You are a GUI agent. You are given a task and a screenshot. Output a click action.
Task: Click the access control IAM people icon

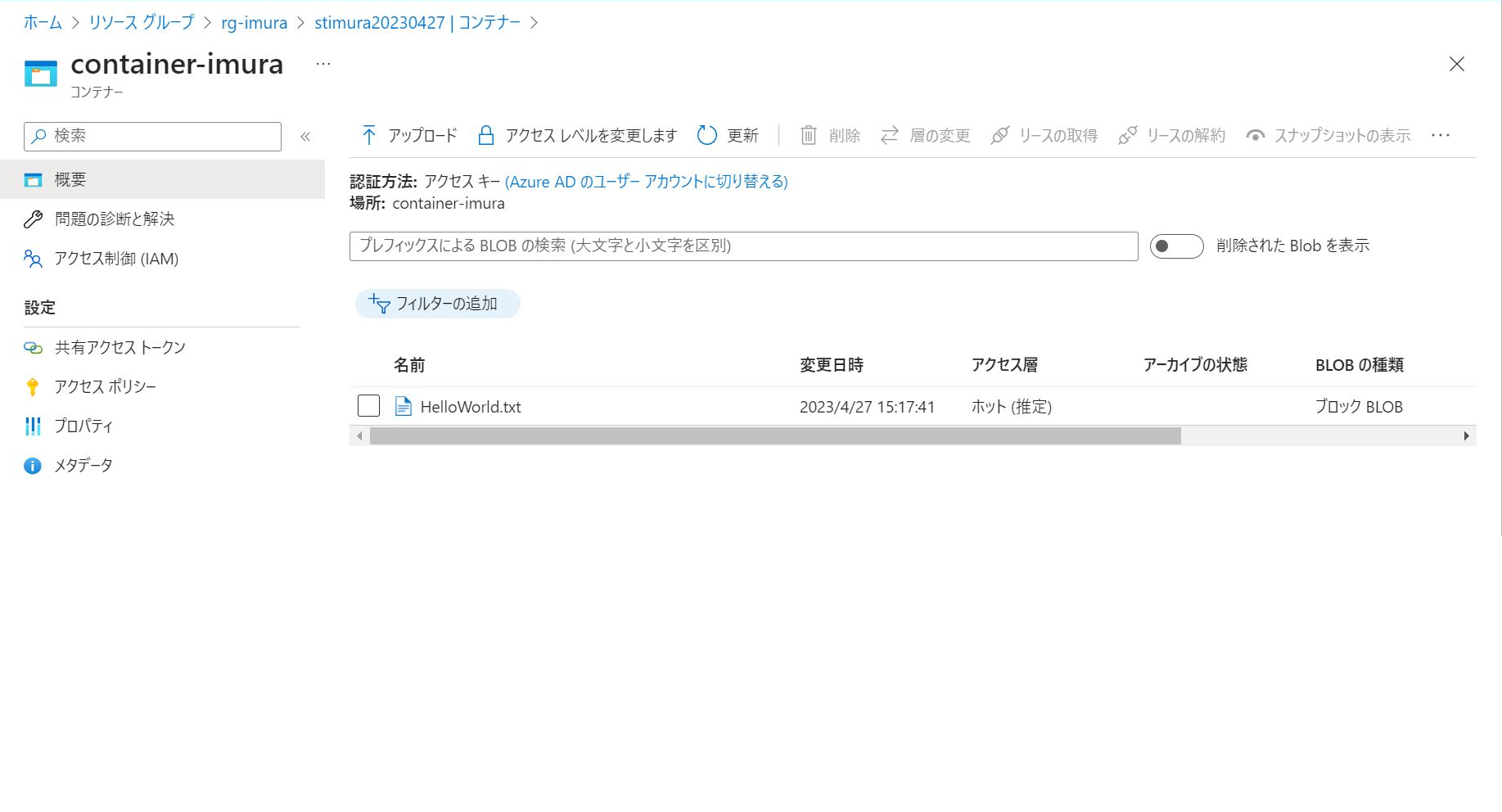tap(33, 259)
